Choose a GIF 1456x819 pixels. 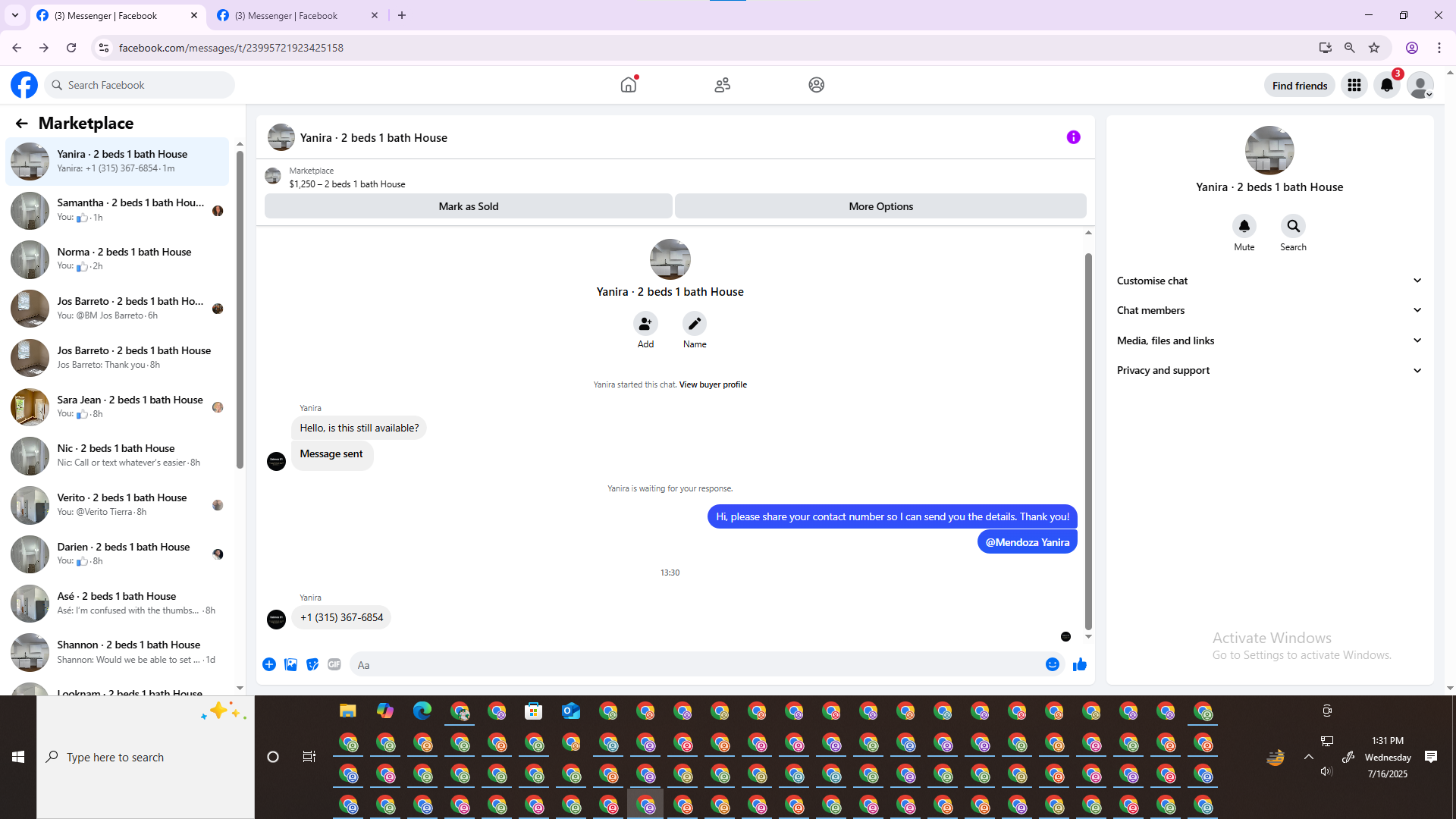point(334,664)
